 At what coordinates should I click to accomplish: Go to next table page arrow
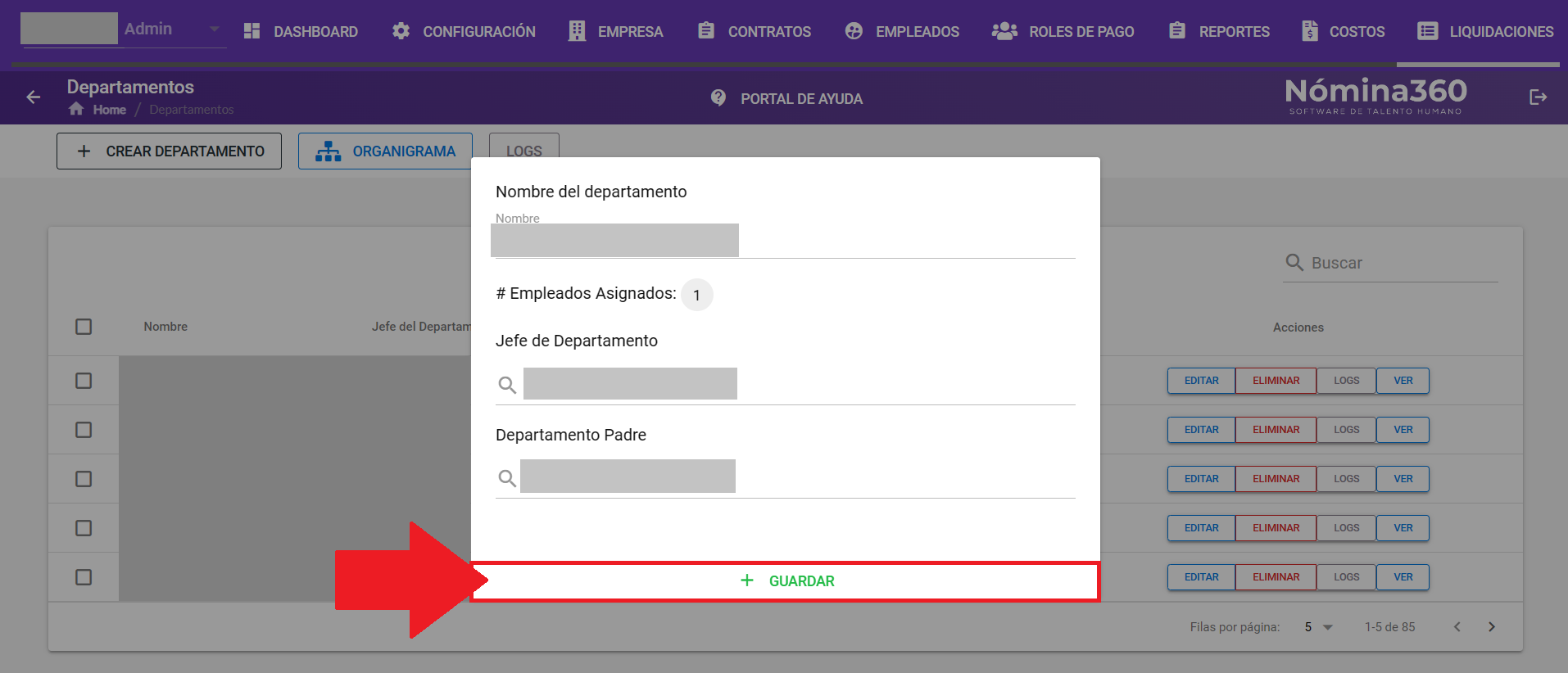(x=1492, y=627)
